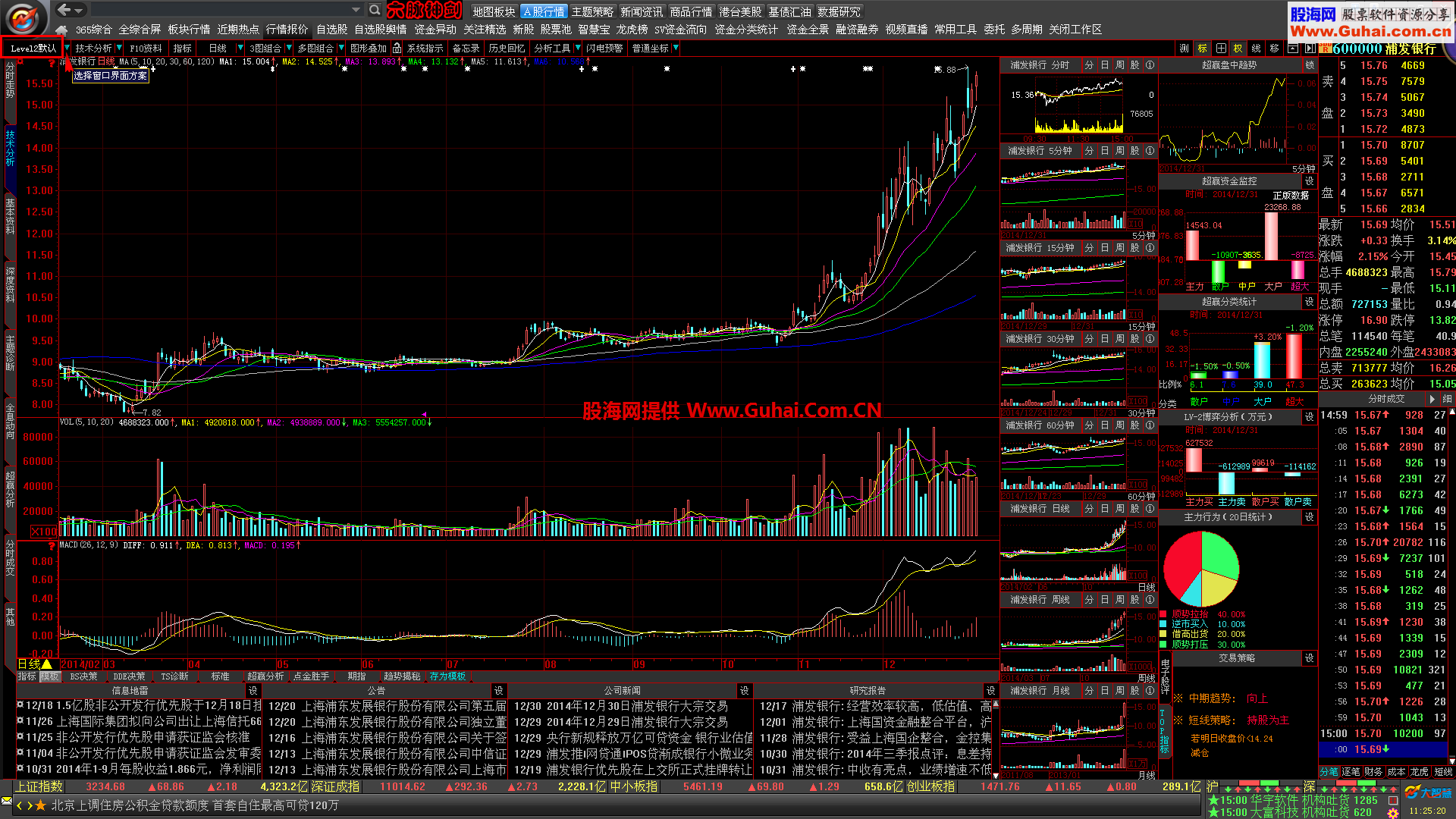Expand the 分析工具 dropdown arrow
This screenshot has width=1456, height=819.
click(x=578, y=48)
